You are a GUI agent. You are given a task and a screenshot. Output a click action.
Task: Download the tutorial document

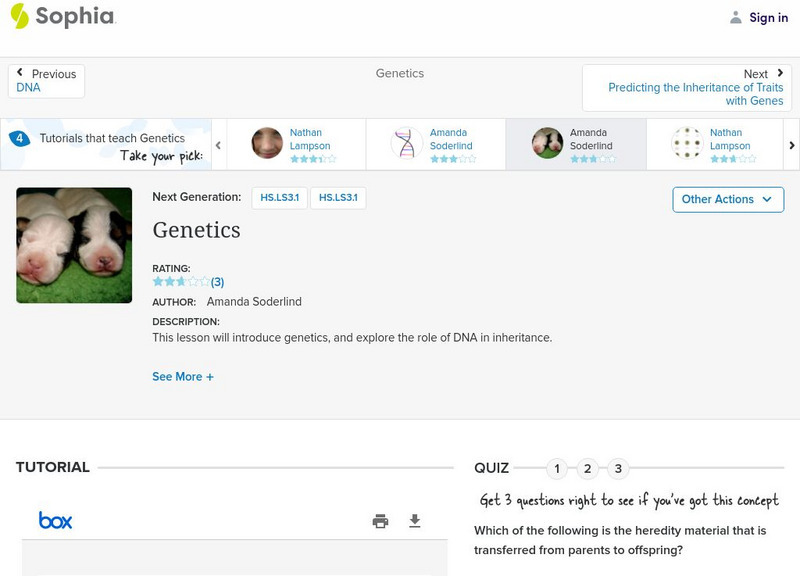click(x=415, y=521)
